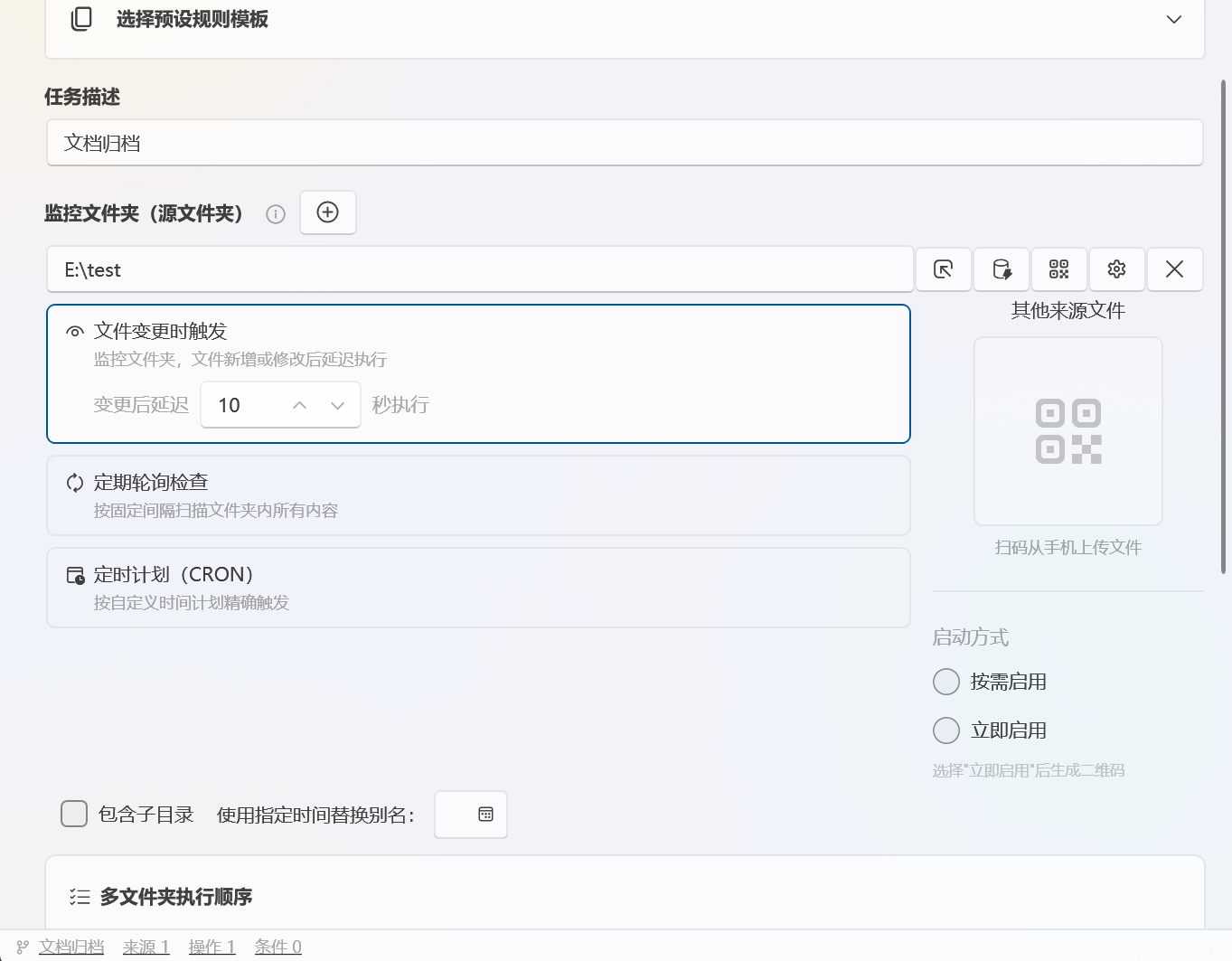Add another monitored source folder

[328, 212]
